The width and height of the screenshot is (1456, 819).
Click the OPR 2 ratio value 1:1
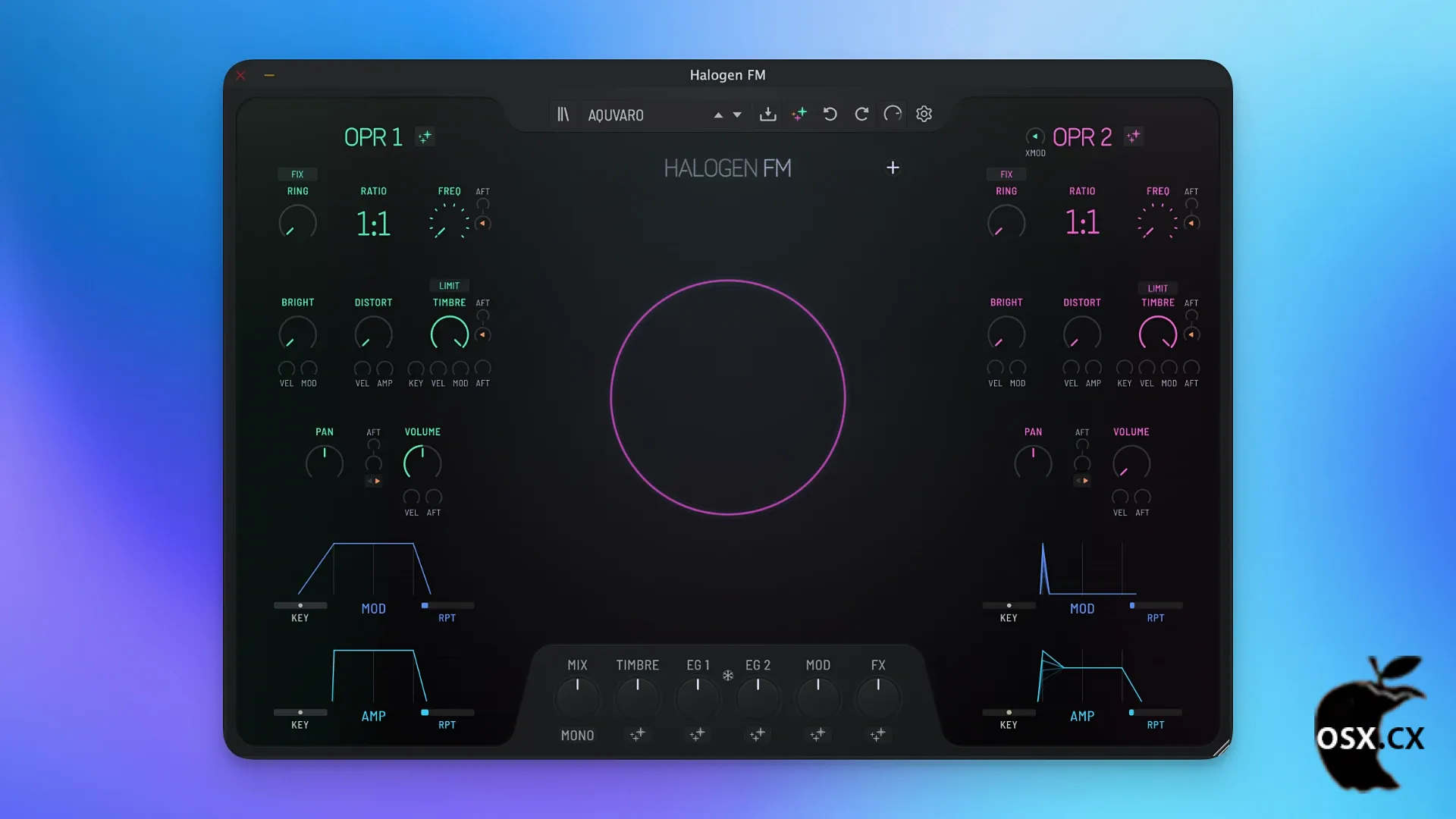click(x=1082, y=222)
